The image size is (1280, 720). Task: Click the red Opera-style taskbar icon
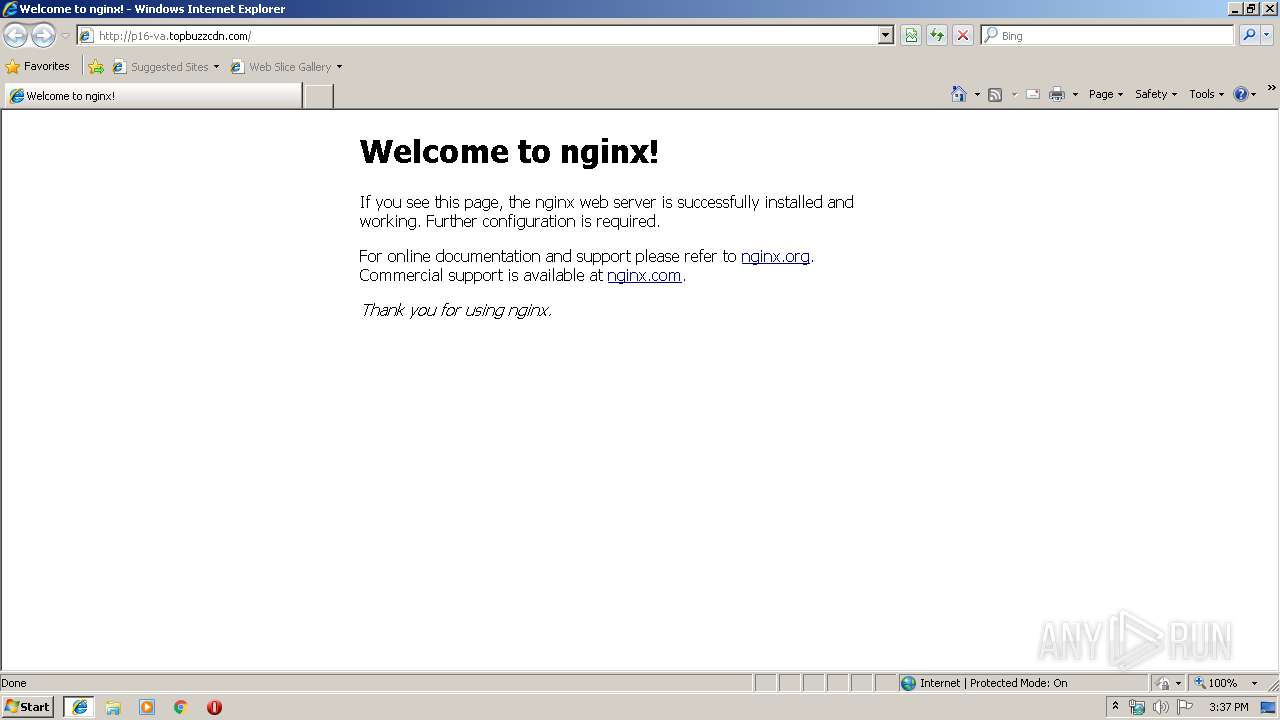[214, 707]
